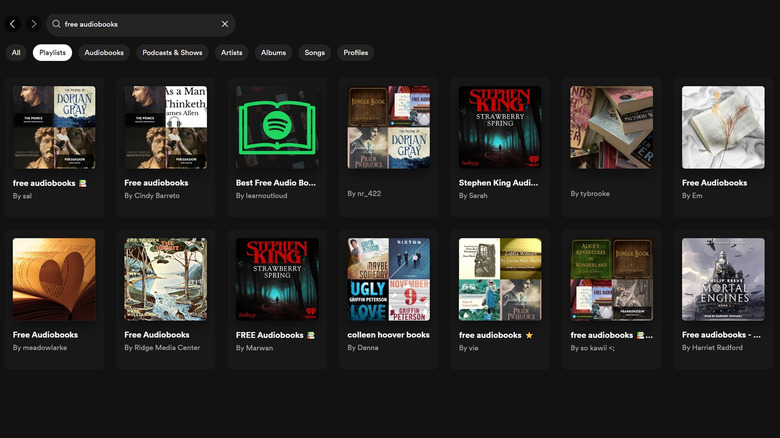Select the colleen hoover books playlist title

388,335
